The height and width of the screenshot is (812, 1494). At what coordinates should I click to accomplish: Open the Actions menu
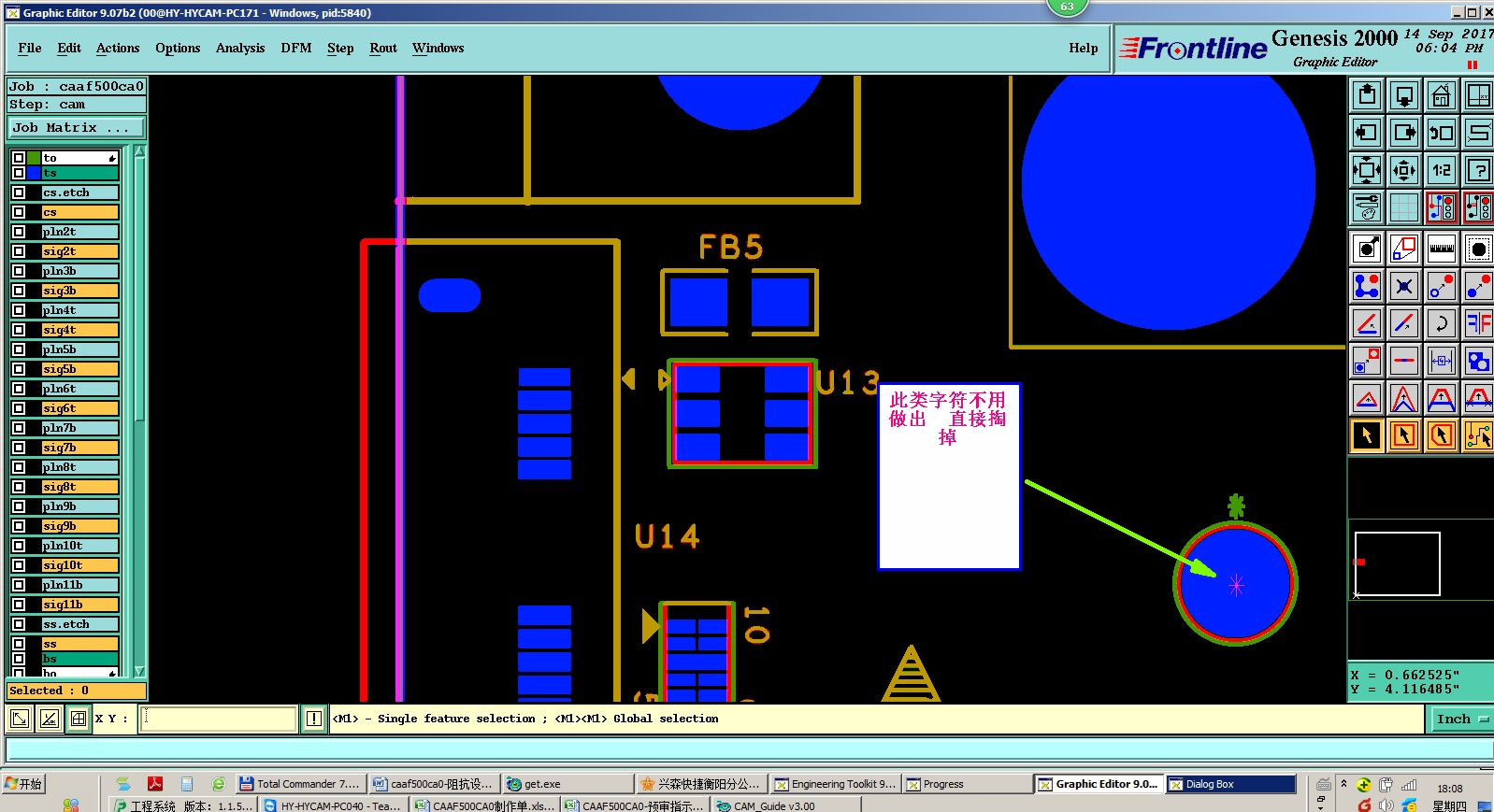click(x=118, y=48)
